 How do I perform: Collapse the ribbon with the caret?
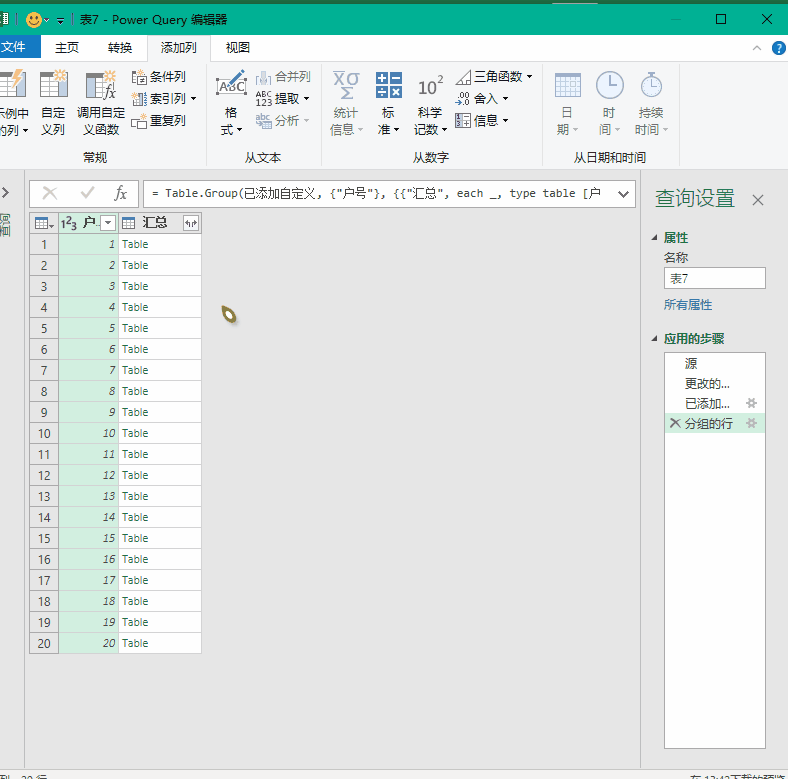pos(757,48)
